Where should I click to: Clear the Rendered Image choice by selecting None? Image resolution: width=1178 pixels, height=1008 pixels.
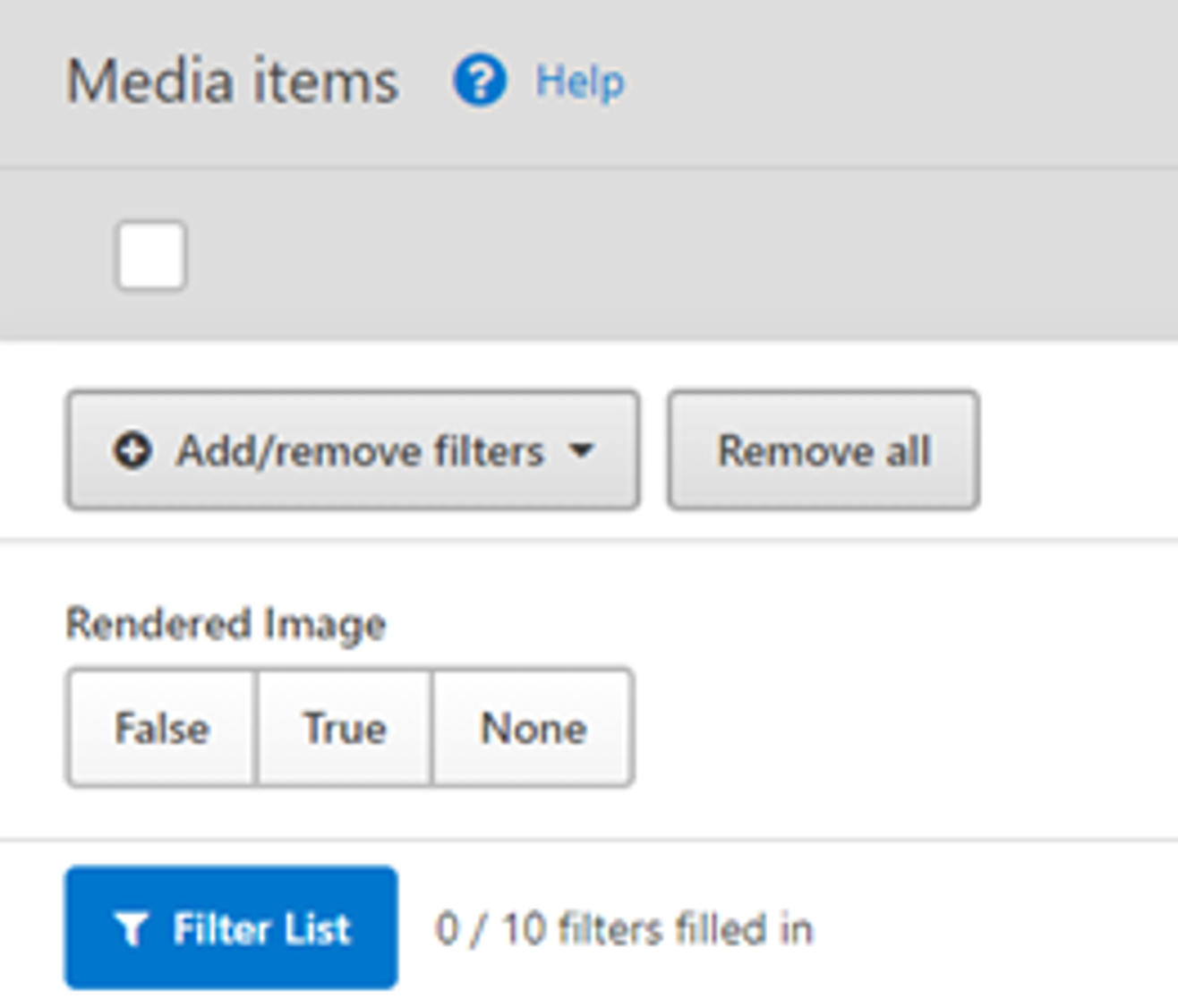(x=534, y=728)
